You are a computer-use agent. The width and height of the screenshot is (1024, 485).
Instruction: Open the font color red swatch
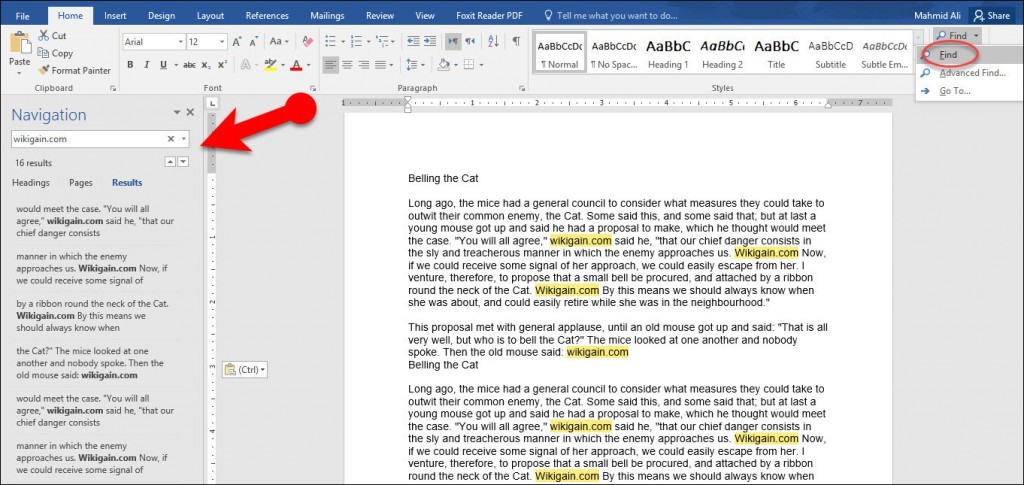pyautogui.click(x=294, y=65)
